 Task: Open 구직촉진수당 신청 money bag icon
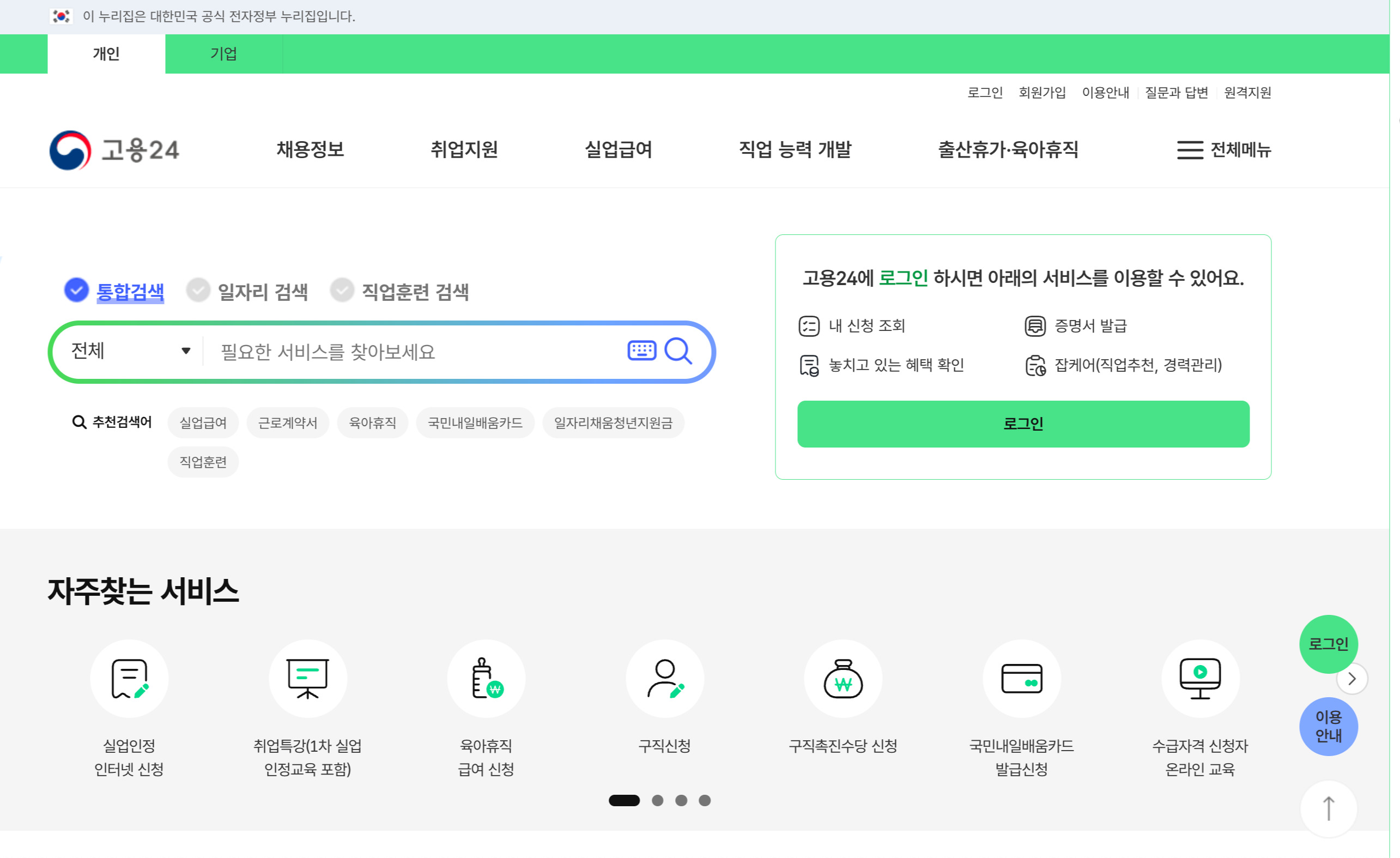coord(843,679)
